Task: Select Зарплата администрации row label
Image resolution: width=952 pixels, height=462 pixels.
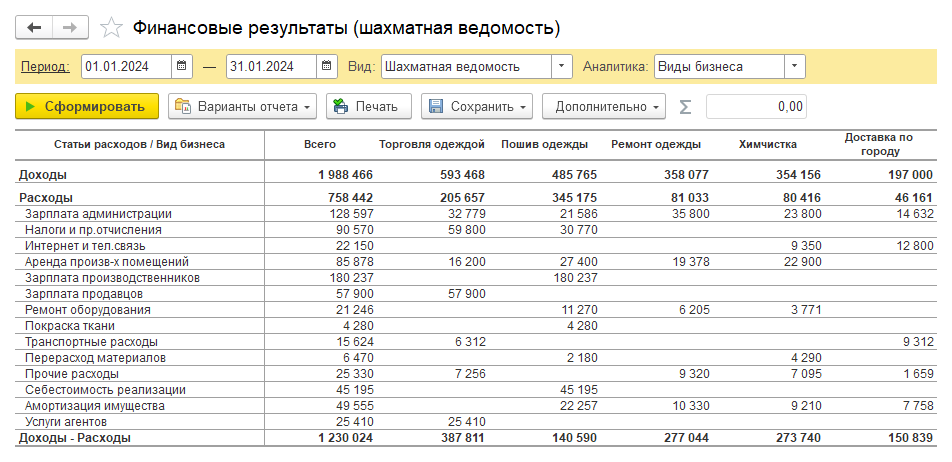Action: (x=98, y=214)
